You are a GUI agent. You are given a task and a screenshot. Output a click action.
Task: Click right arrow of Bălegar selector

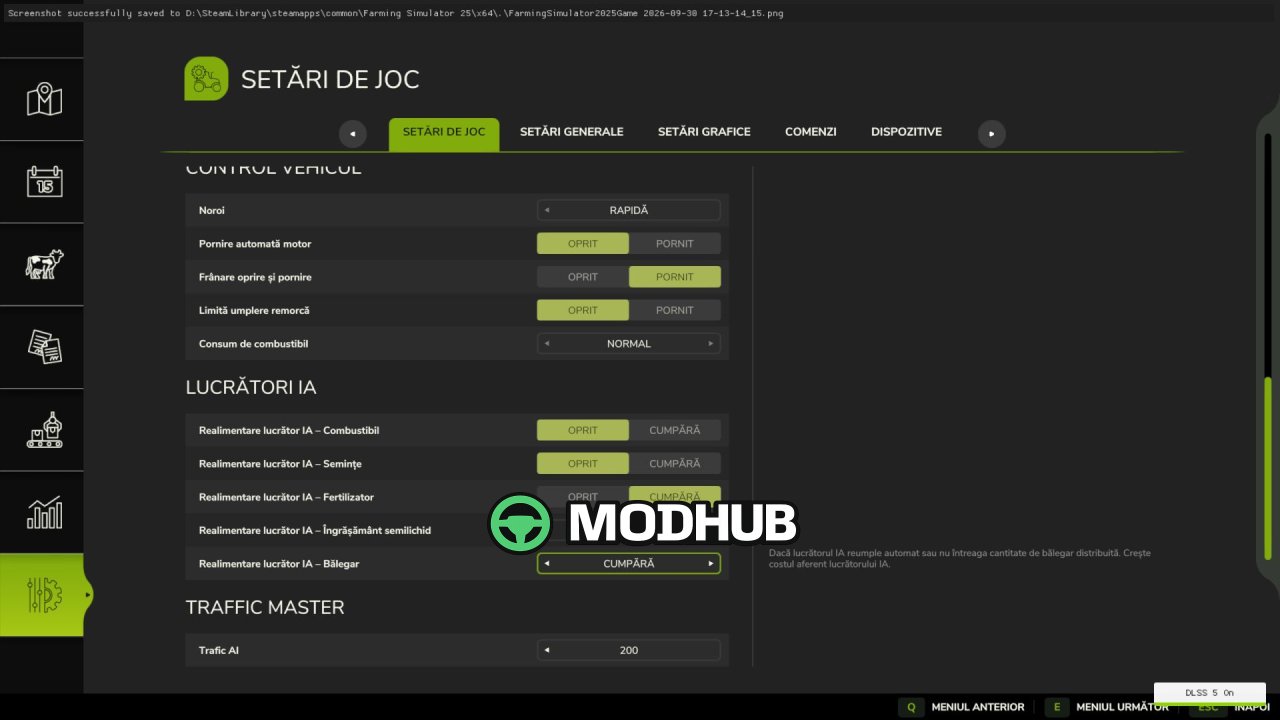click(711, 563)
